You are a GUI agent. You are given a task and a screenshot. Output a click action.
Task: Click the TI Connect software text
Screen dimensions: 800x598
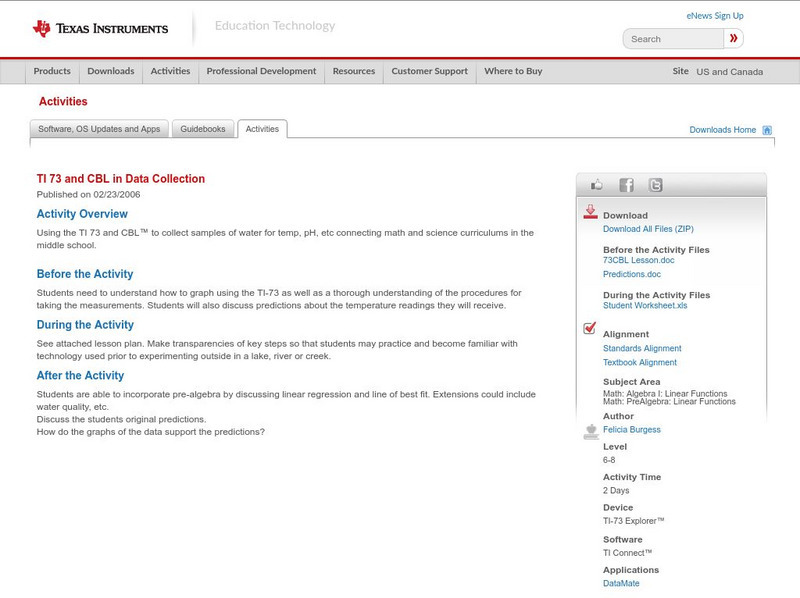point(628,553)
